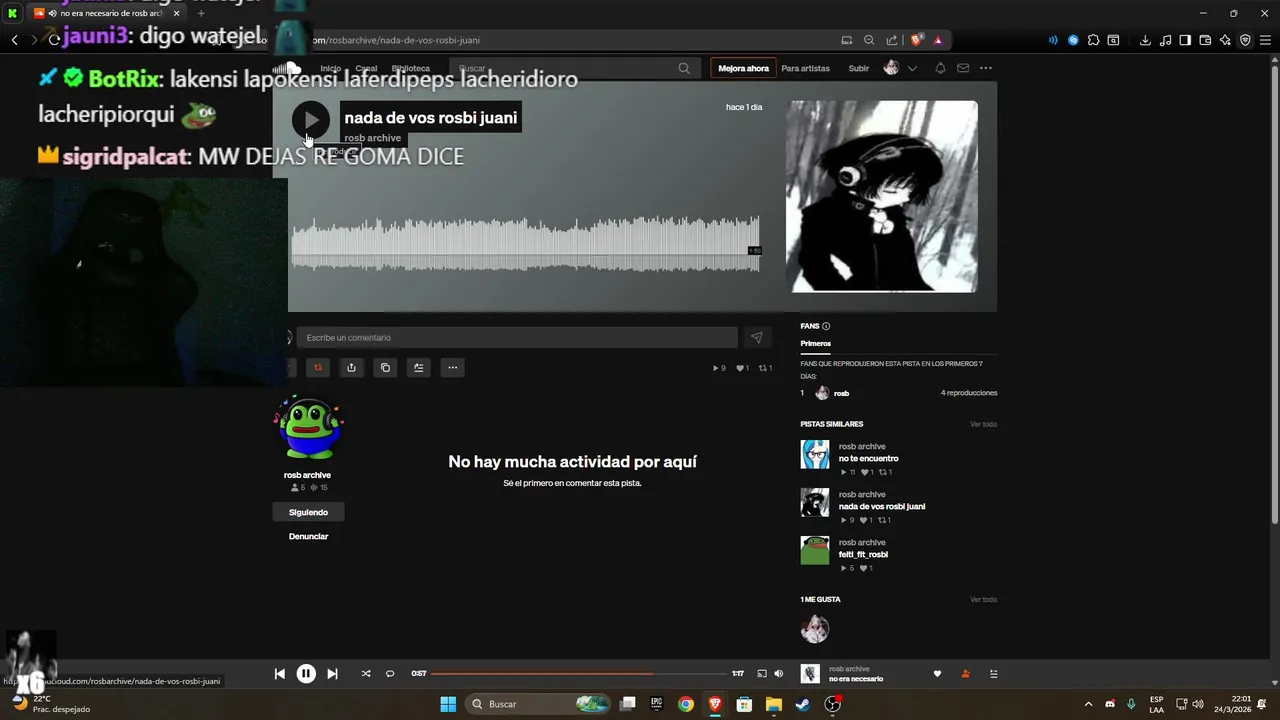This screenshot has width=1280, height=720.
Task: Skip to next track in player bar
Action: (x=332, y=674)
